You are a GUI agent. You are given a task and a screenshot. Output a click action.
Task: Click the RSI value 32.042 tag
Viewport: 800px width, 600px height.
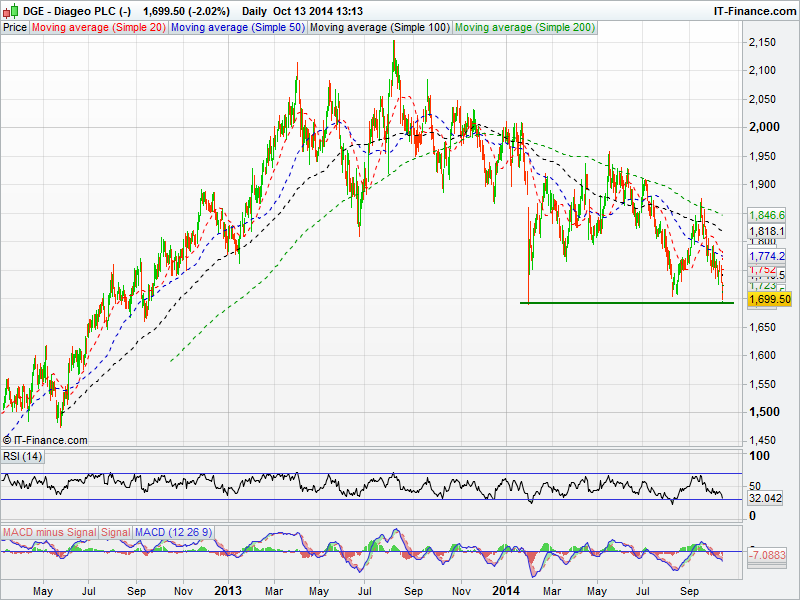[x=768, y=497]
